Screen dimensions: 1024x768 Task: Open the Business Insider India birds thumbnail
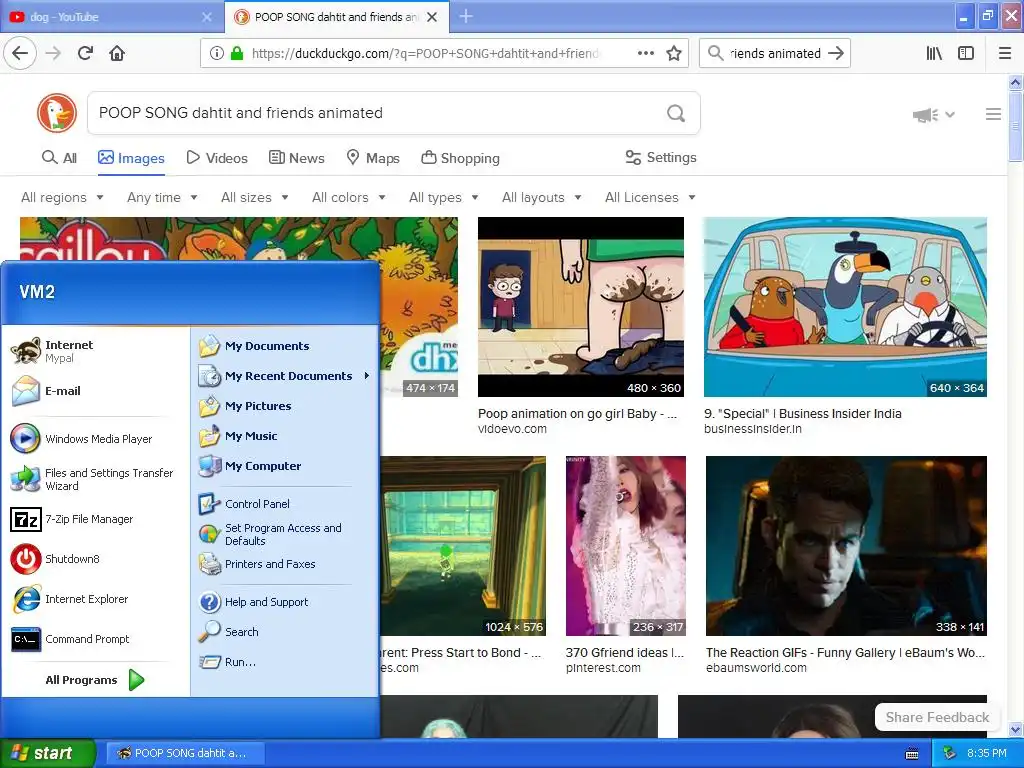(845, 307)
